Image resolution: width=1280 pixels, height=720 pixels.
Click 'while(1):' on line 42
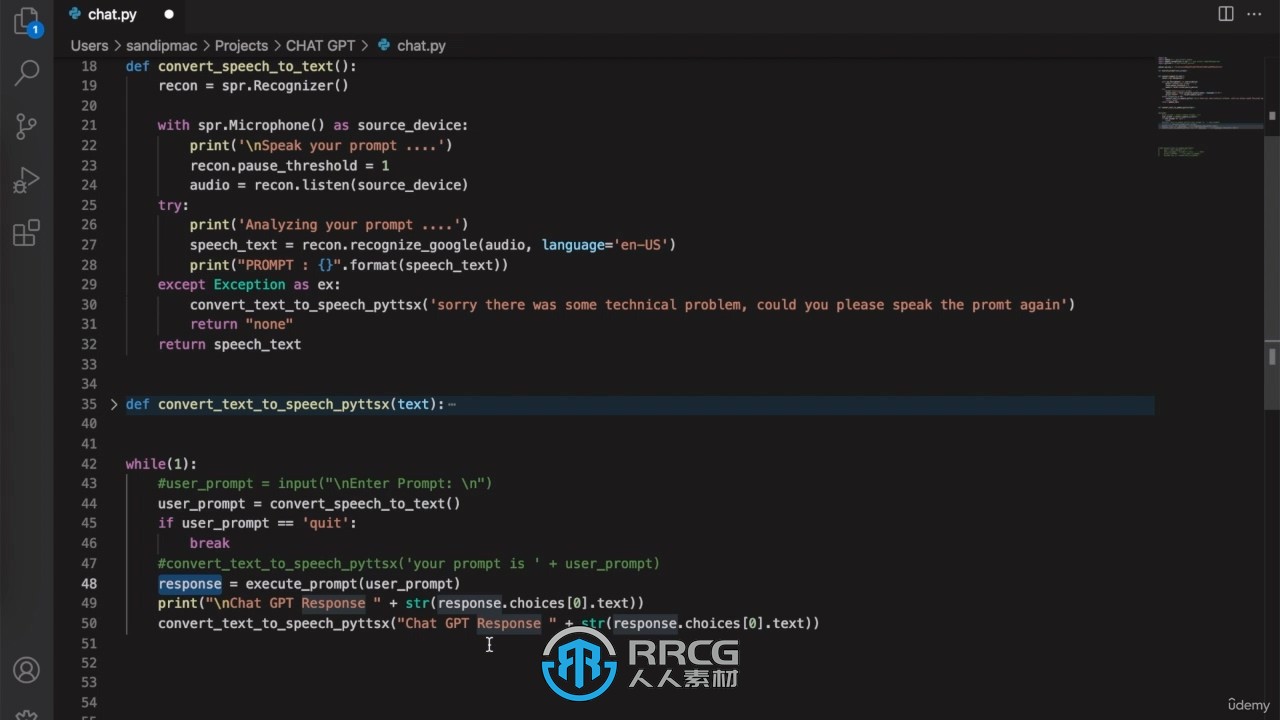click(161, 464)
